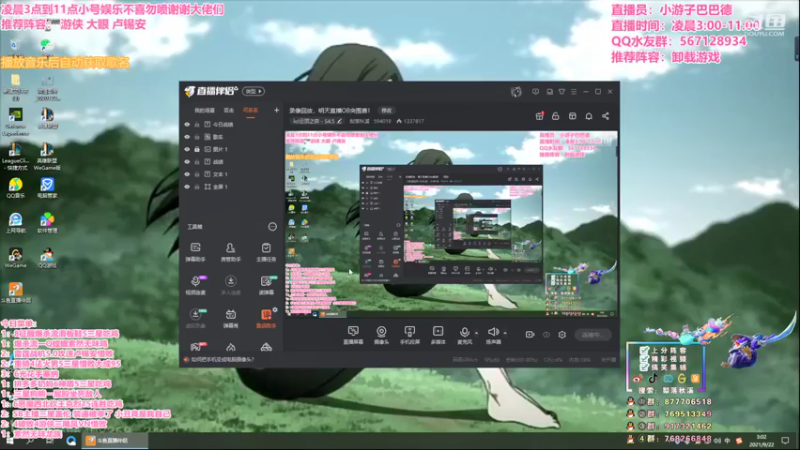Toggle the 麦克风 microphone icon
The image size is (800, 450).
(x=464, y=333)
